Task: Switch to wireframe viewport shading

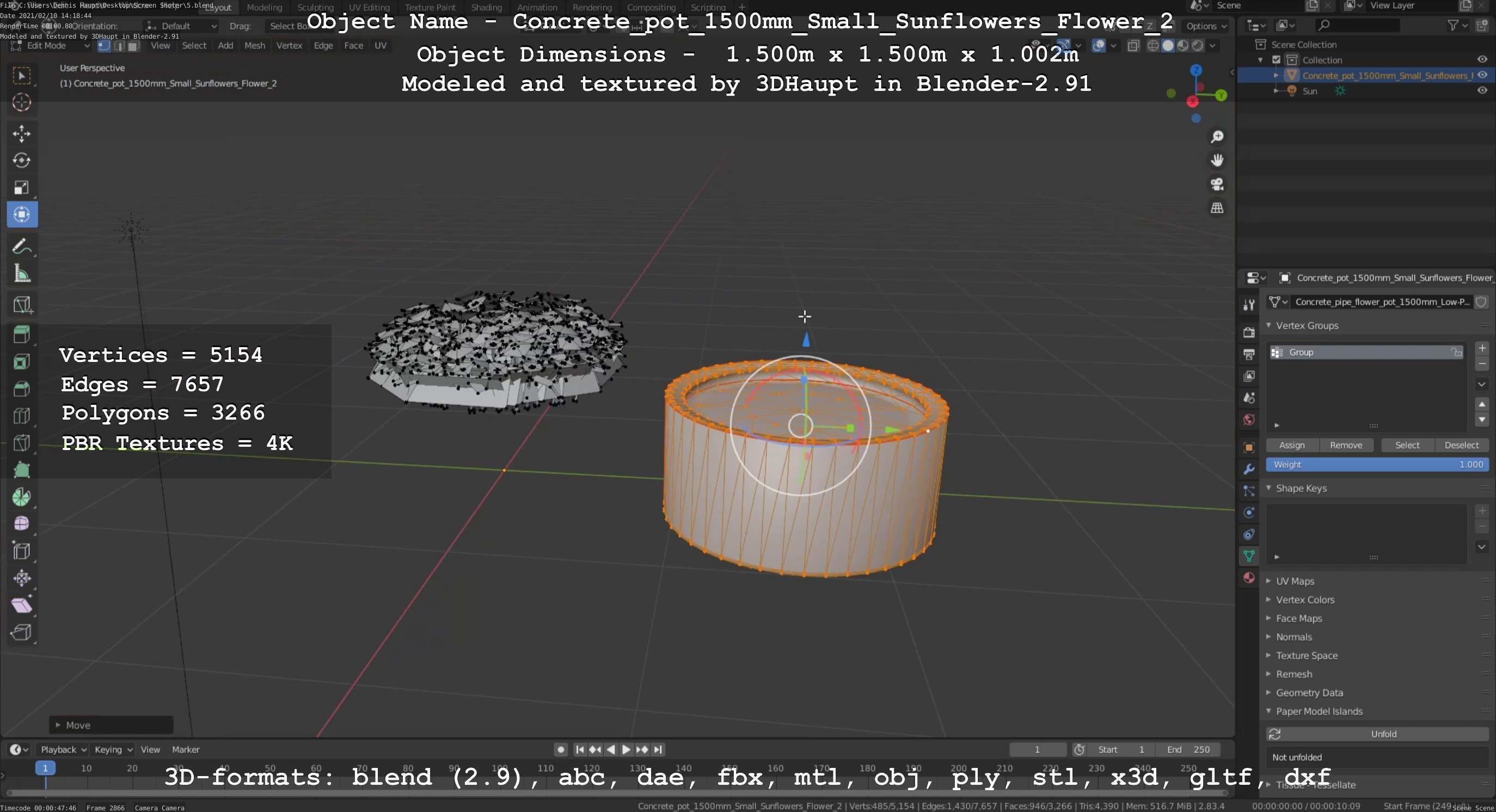Action: pos(1154,46)
